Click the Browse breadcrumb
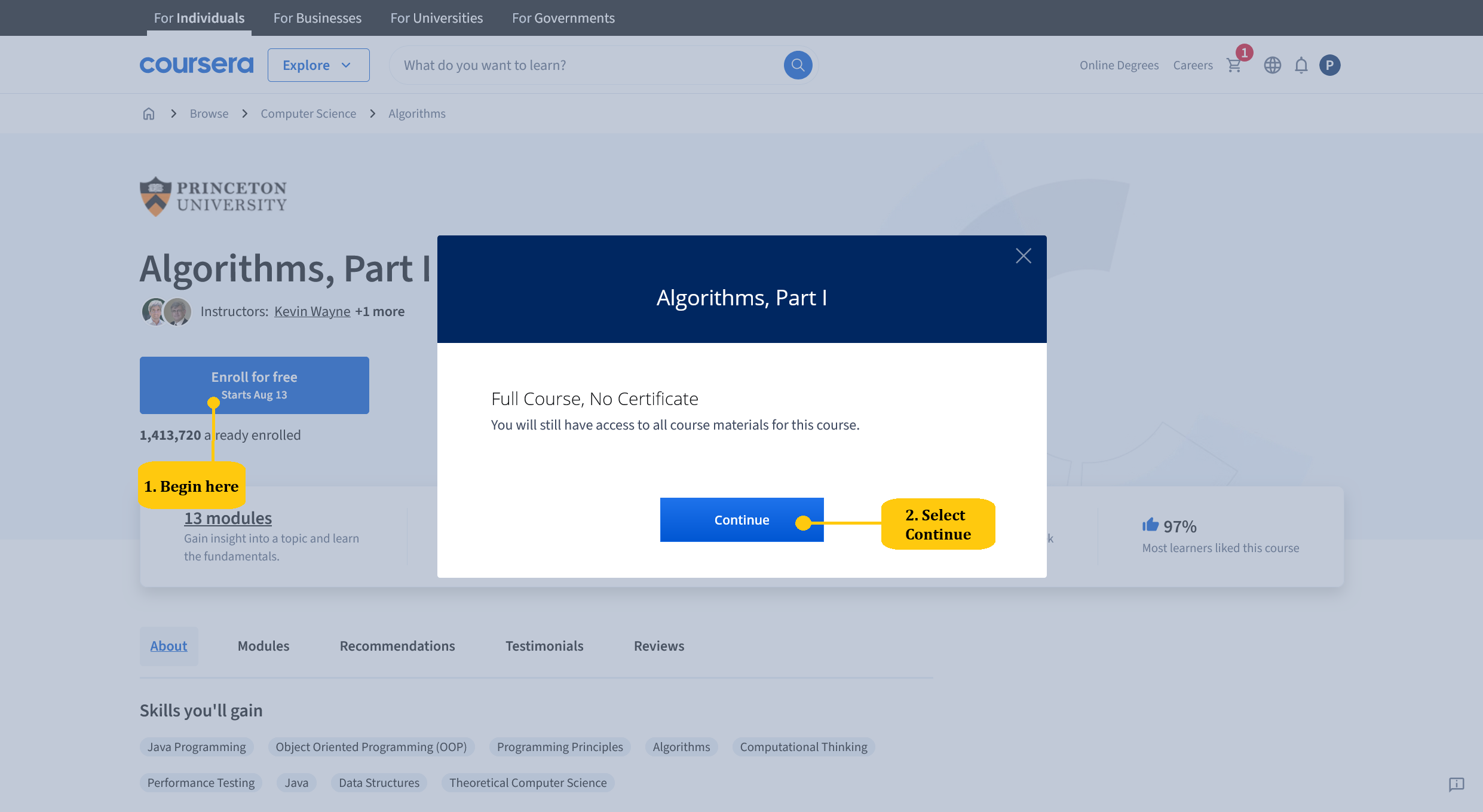1483x812 pixels. coord(209,114)
